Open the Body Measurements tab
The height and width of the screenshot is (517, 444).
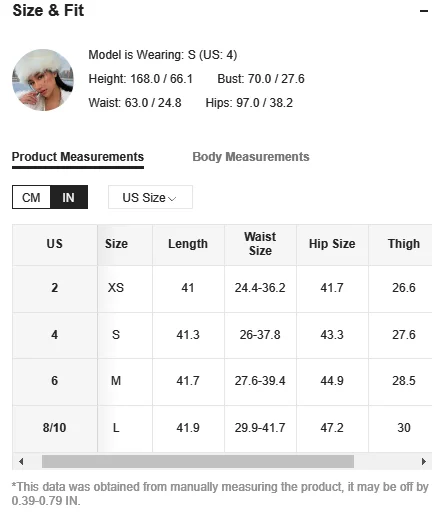pyautogui.click(x=251, y=157)
